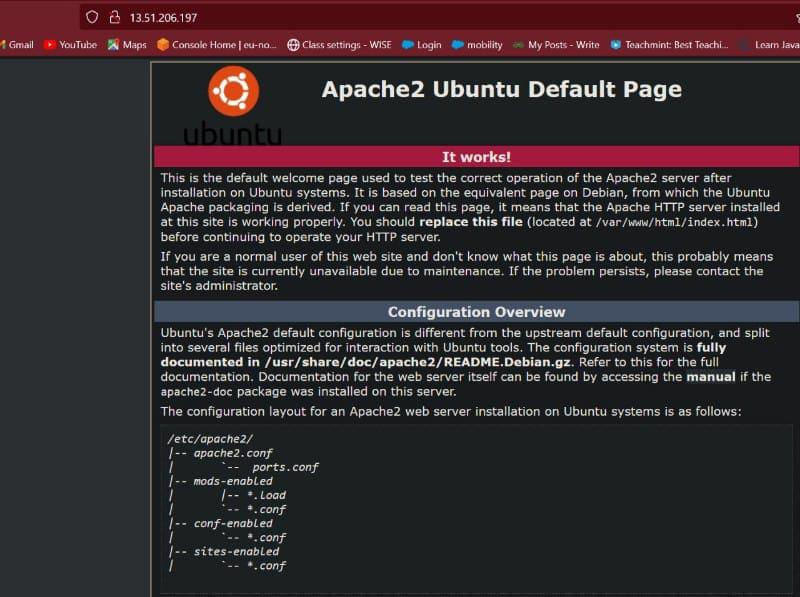Viewport: 800px width, 597px height.
Task: Click the address bar showing 13.51.206.197
Action: point(439,17)
